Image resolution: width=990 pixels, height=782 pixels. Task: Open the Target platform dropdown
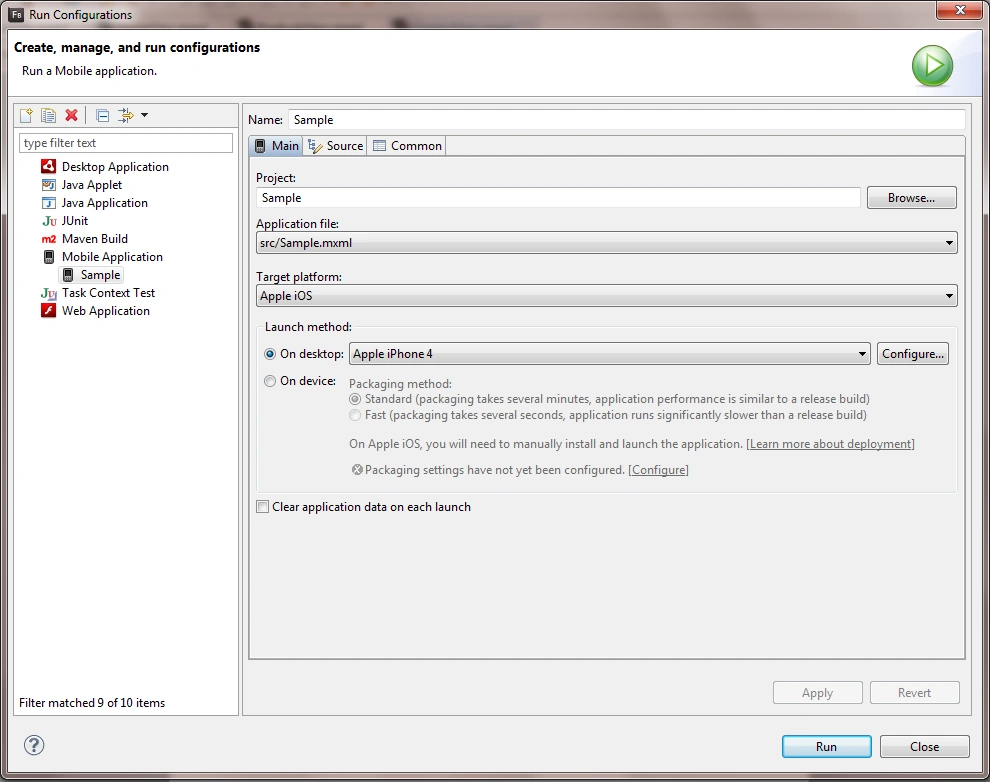point(607,296)
